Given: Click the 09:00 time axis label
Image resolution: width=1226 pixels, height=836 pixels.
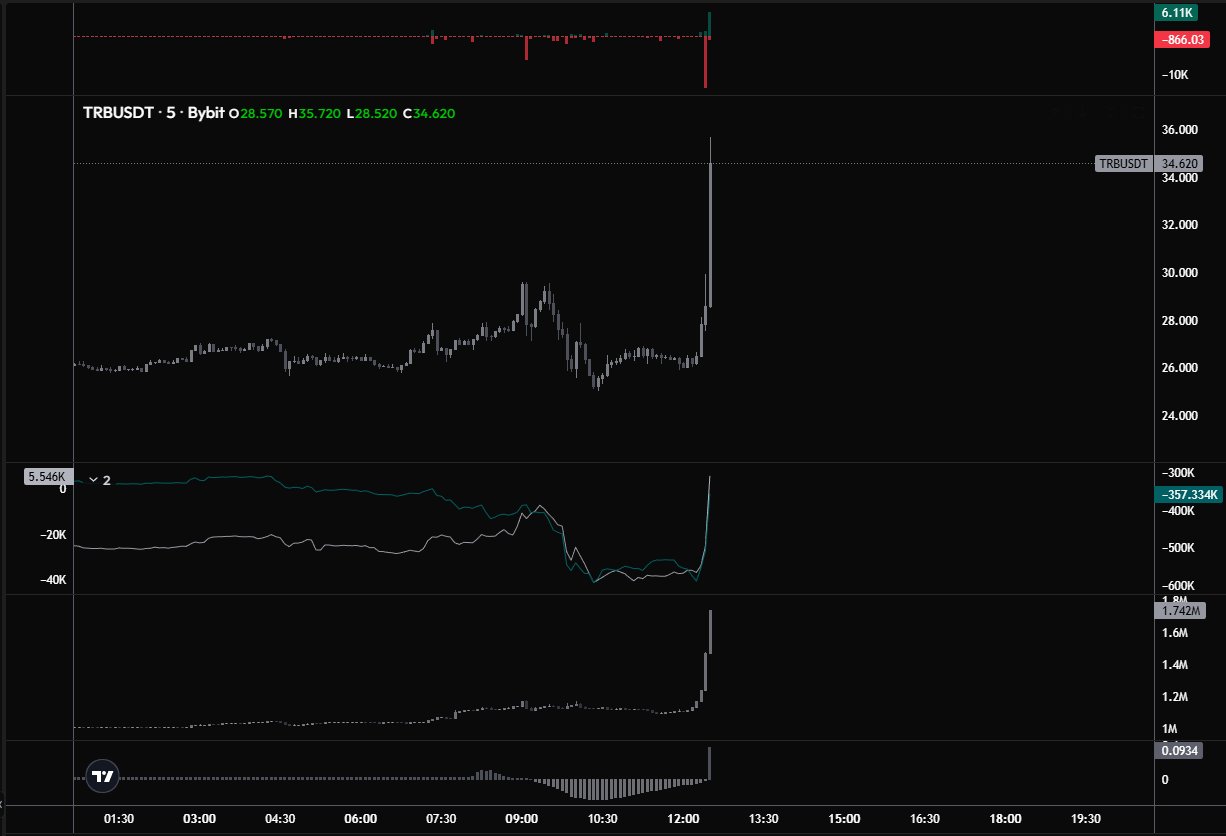Looking at the screenshot, I should (x=522, y=818).
